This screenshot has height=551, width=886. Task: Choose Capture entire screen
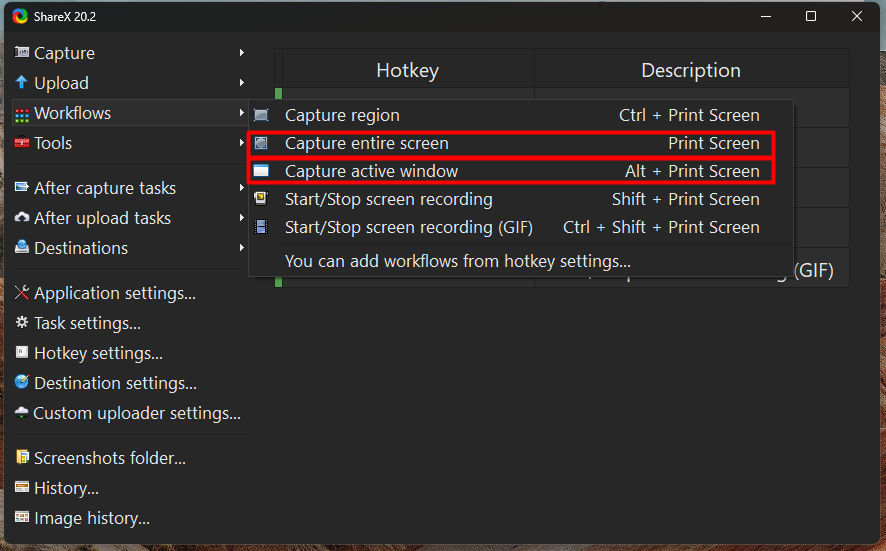tap(520, 143)
